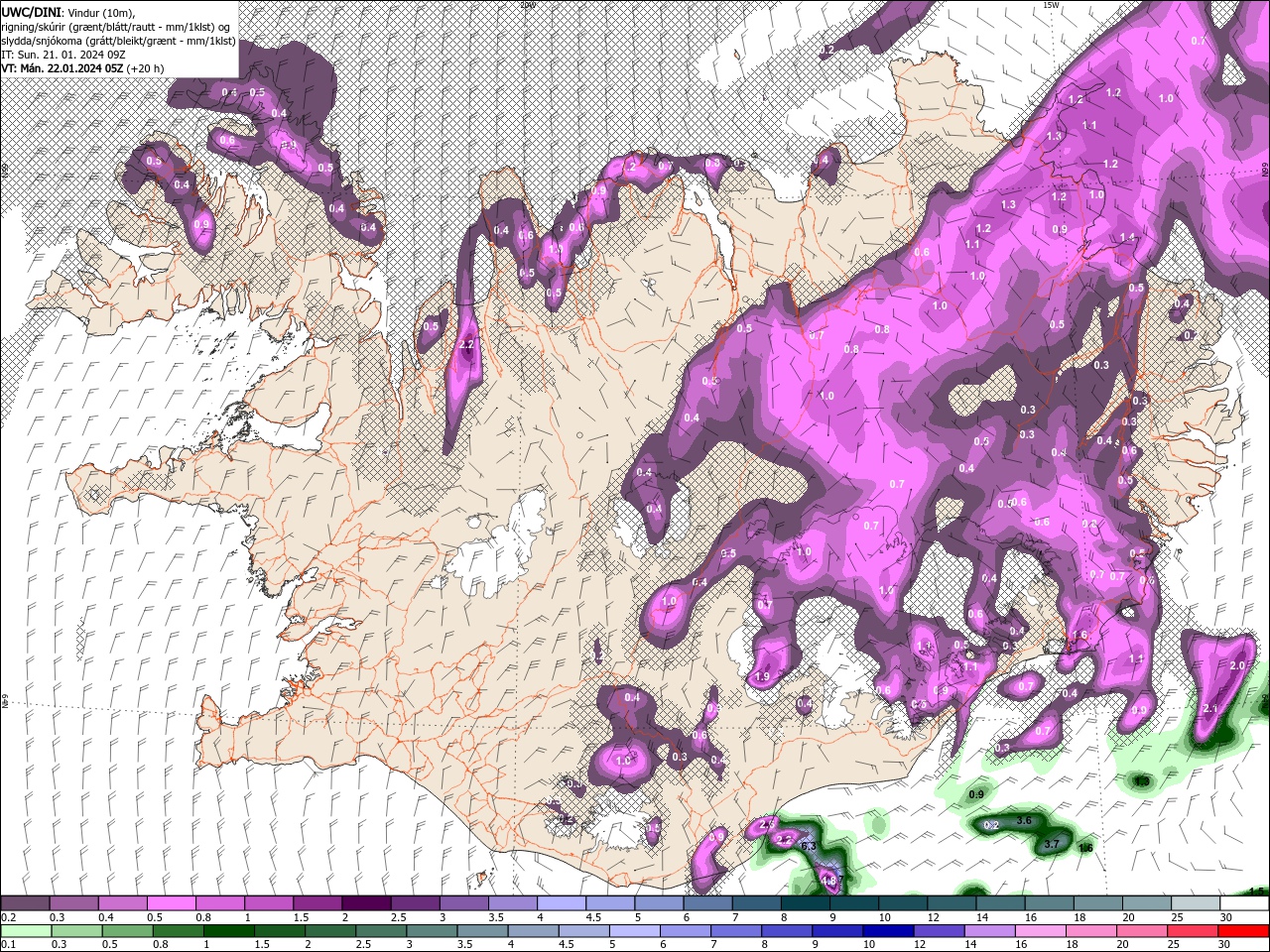Select the '1.9' snowfall value on the map

click(762, 677)
